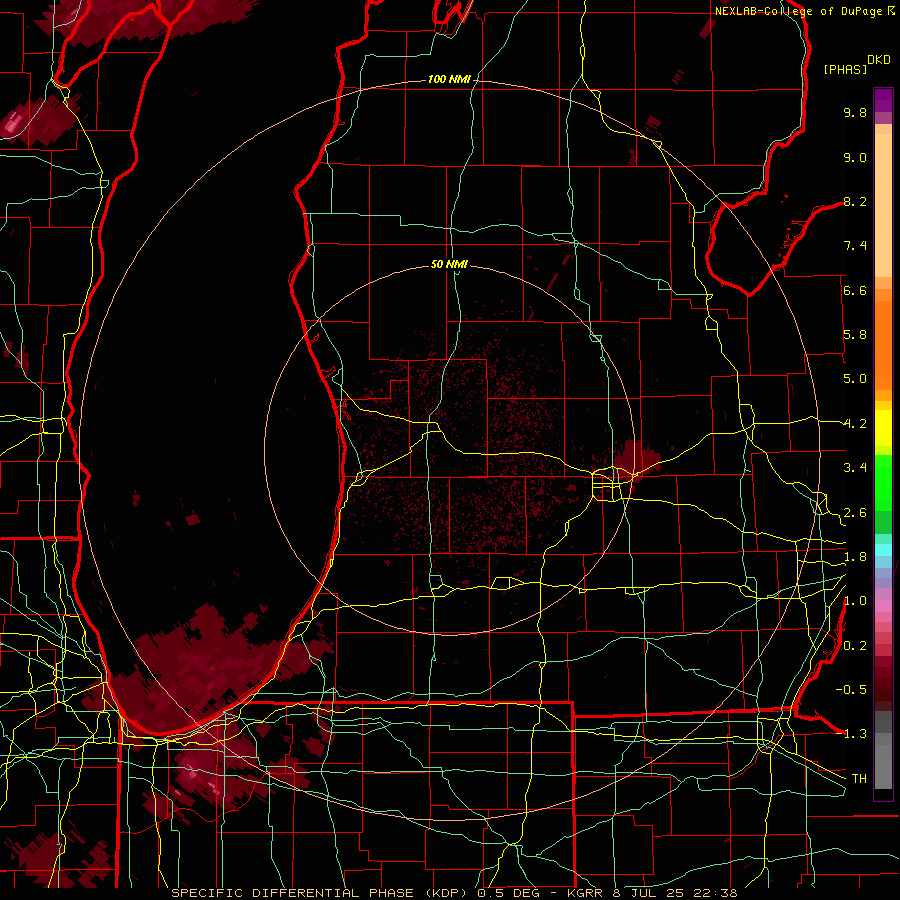Pick the bright green band of the color bar
The height and width of the screenshot is (900, 900).
click(x=883, y=482)
